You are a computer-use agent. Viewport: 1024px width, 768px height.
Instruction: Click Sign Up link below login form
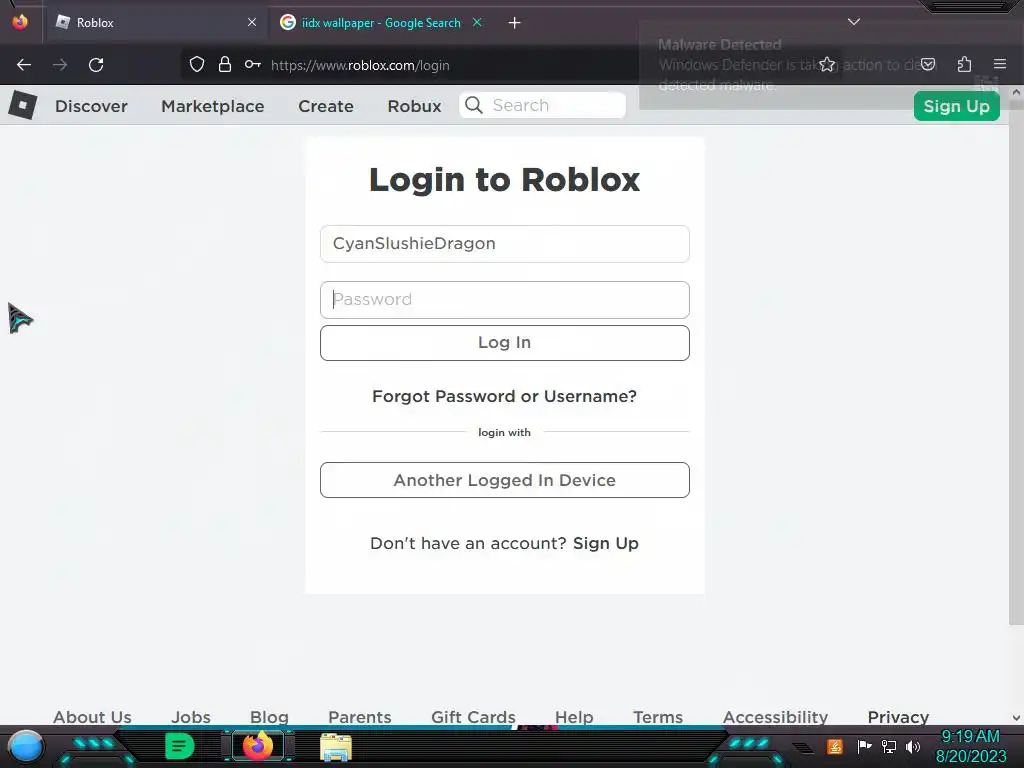tap(606, 543)
